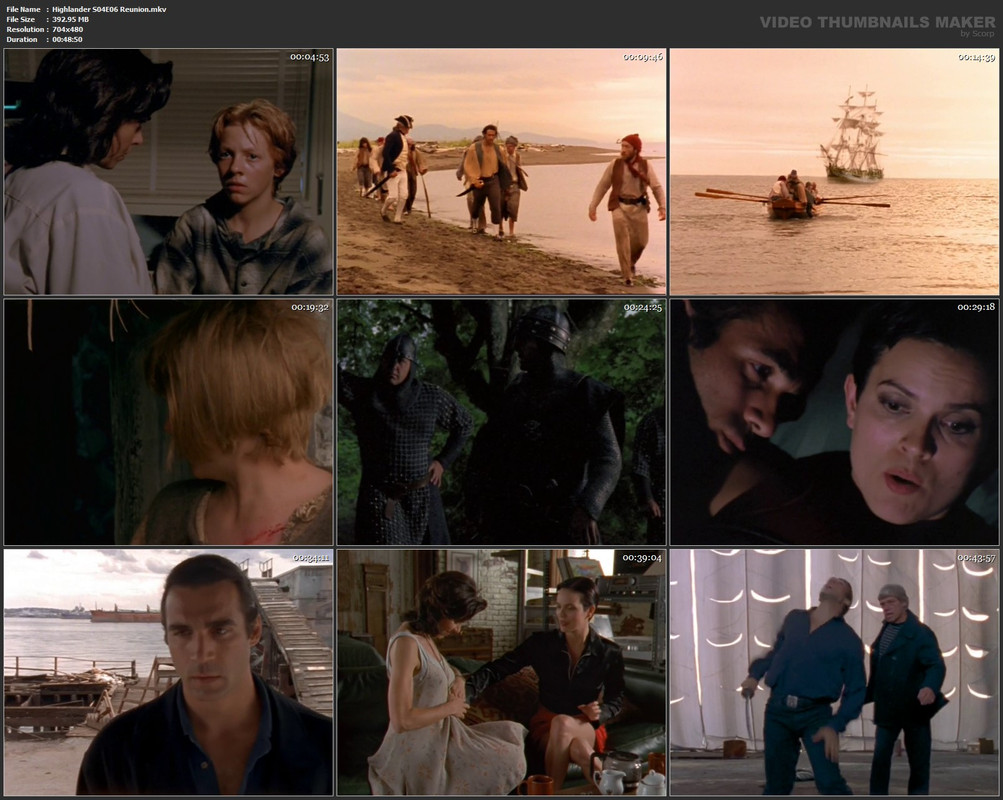
Task: Open the armored knights thumbnail at 00:24:25
Action: pos(502,422)
